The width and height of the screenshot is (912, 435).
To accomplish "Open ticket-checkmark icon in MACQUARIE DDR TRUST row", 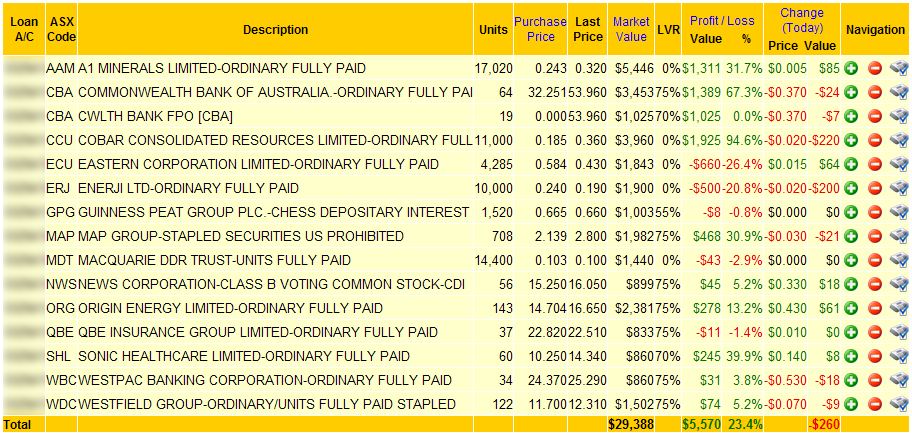I will pos(899,260).
